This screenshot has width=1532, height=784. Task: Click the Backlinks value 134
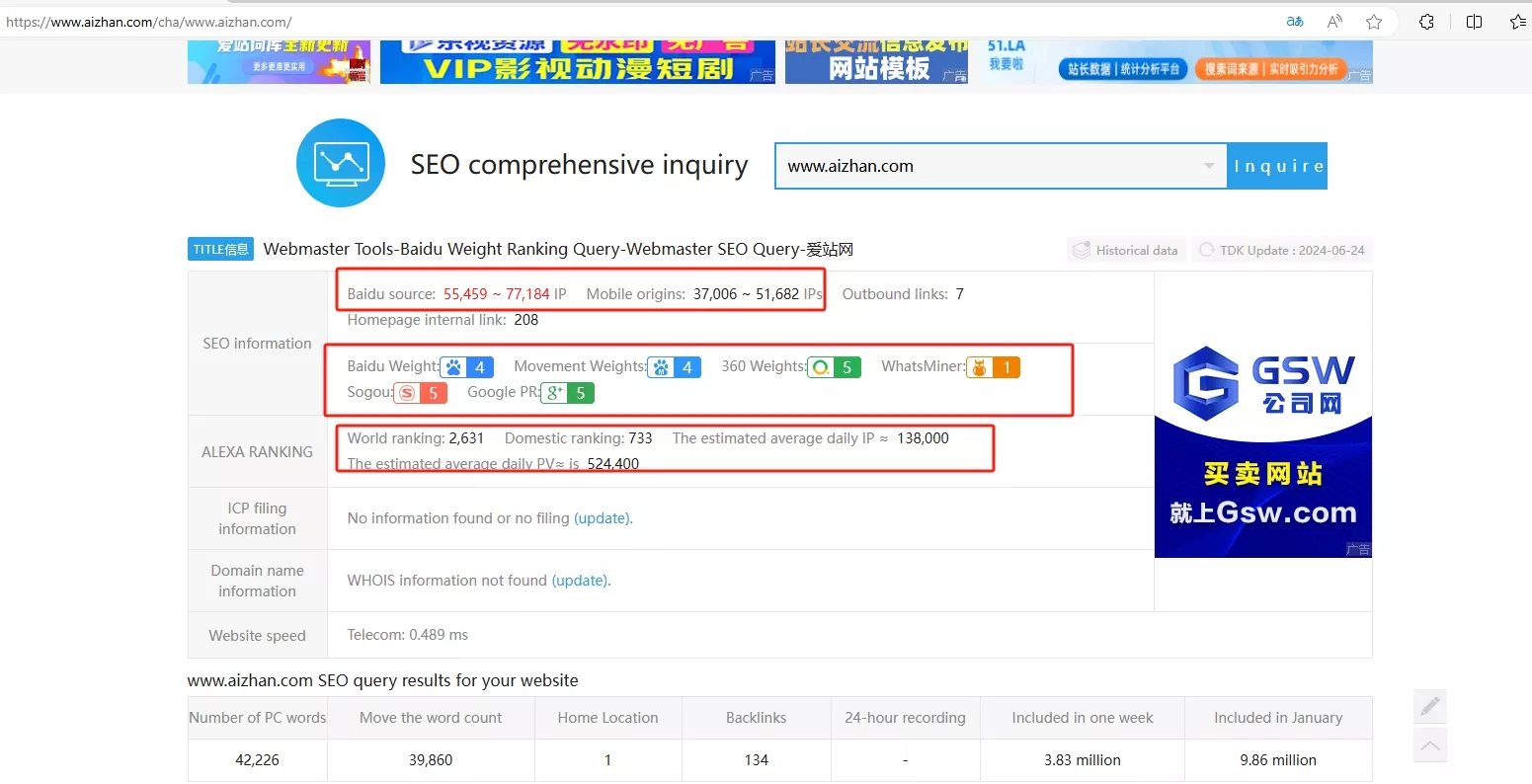click(x=757, y=760)
